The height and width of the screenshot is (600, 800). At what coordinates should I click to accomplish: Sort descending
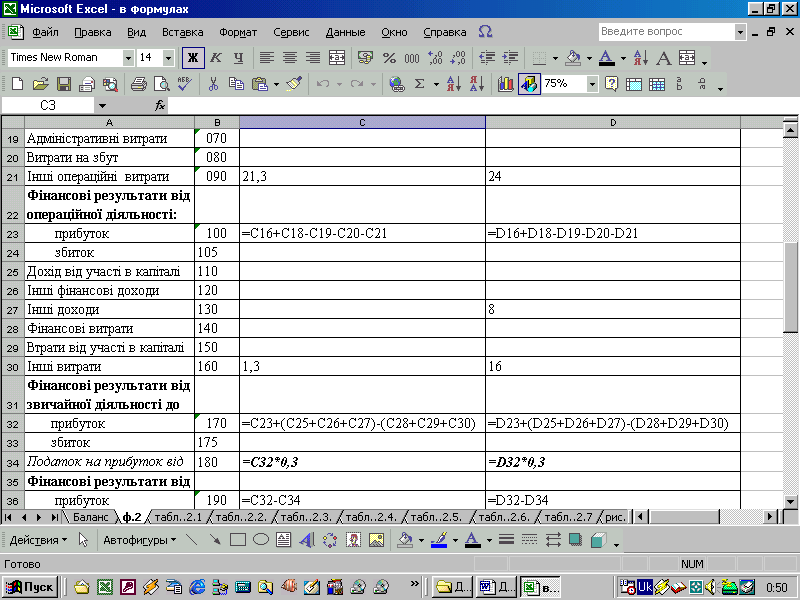(477, 84)
